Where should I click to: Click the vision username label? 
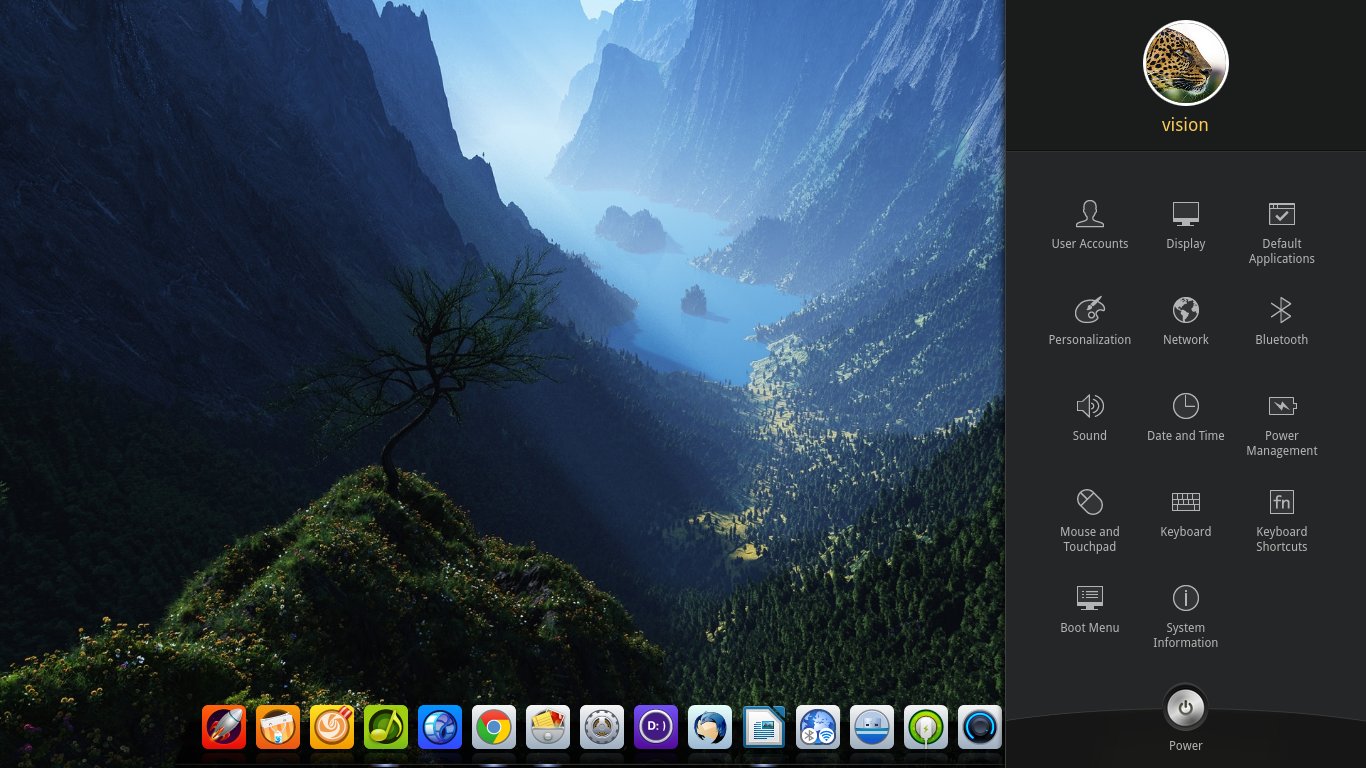(1185, 125)
